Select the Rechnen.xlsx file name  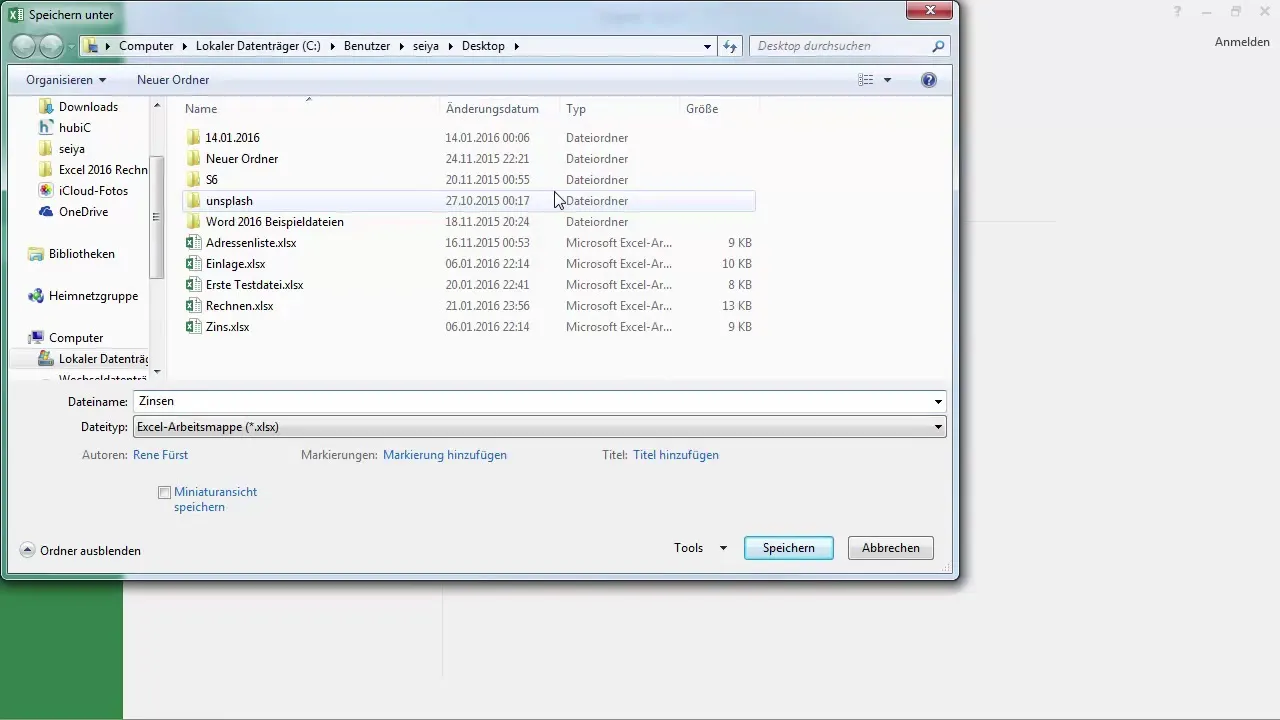[x=240, y=306]
